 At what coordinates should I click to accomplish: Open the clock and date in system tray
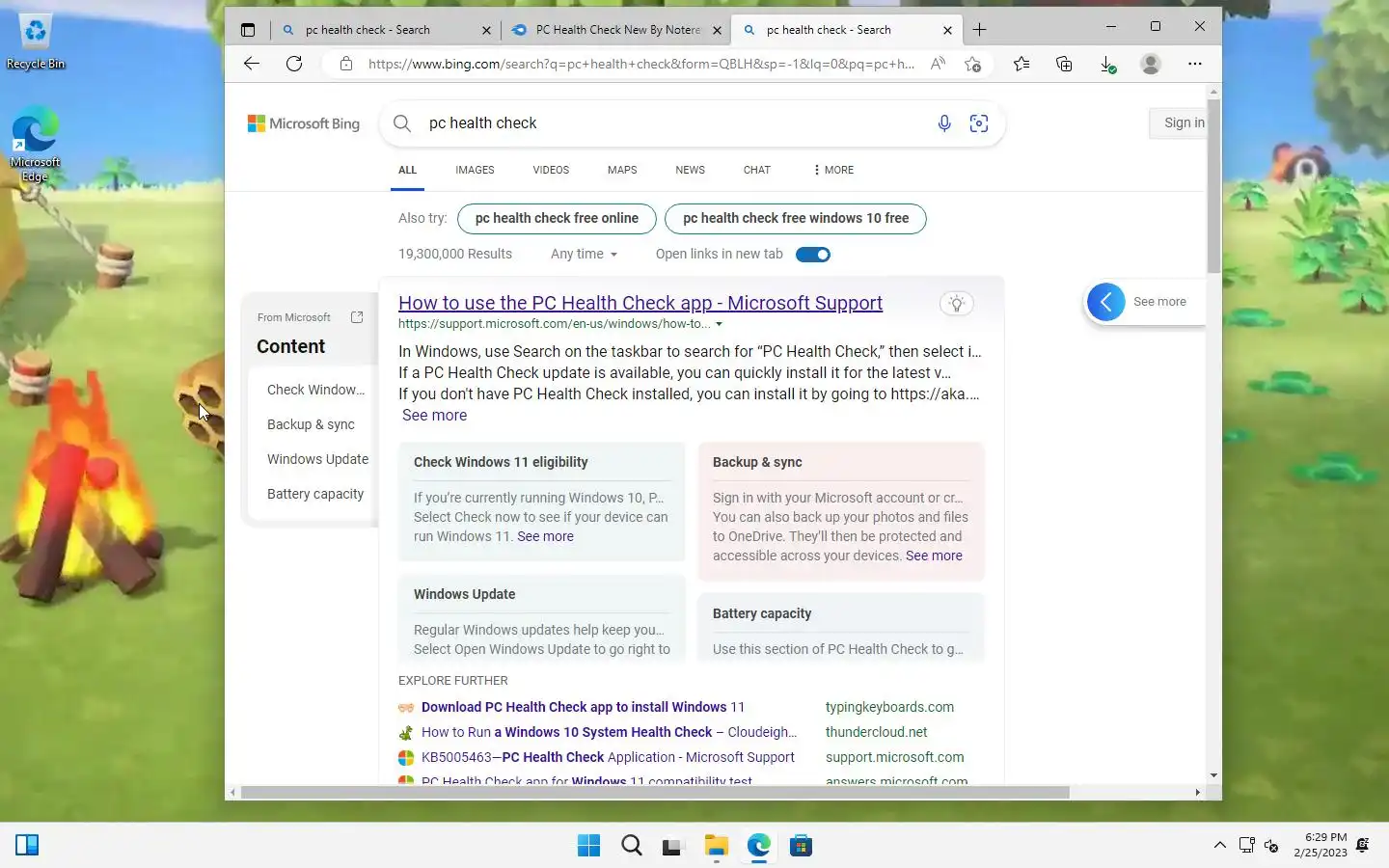1321,845
